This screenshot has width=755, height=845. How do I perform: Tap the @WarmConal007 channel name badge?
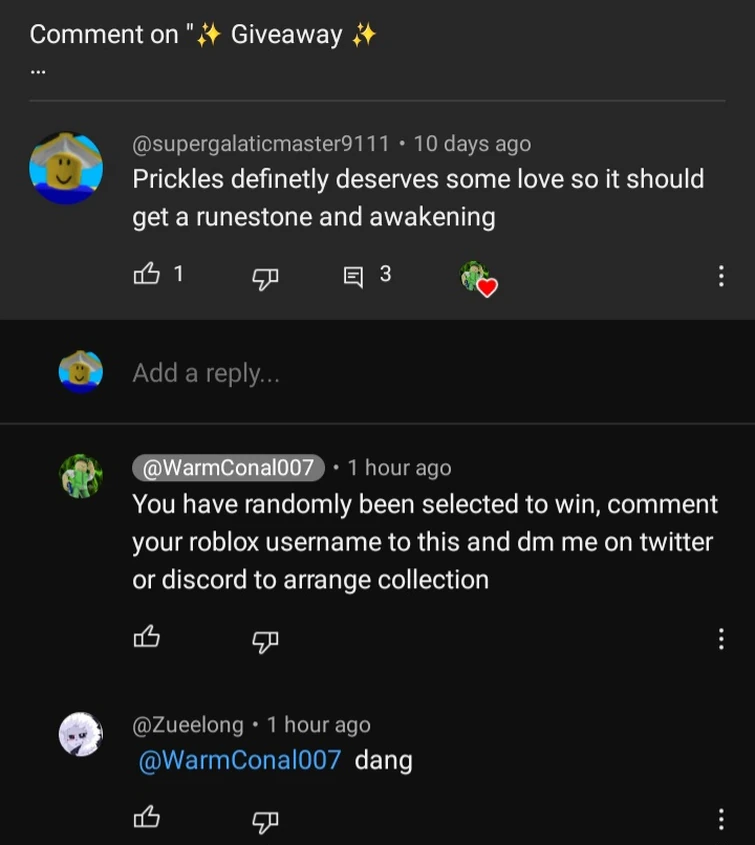click(229, 467)
